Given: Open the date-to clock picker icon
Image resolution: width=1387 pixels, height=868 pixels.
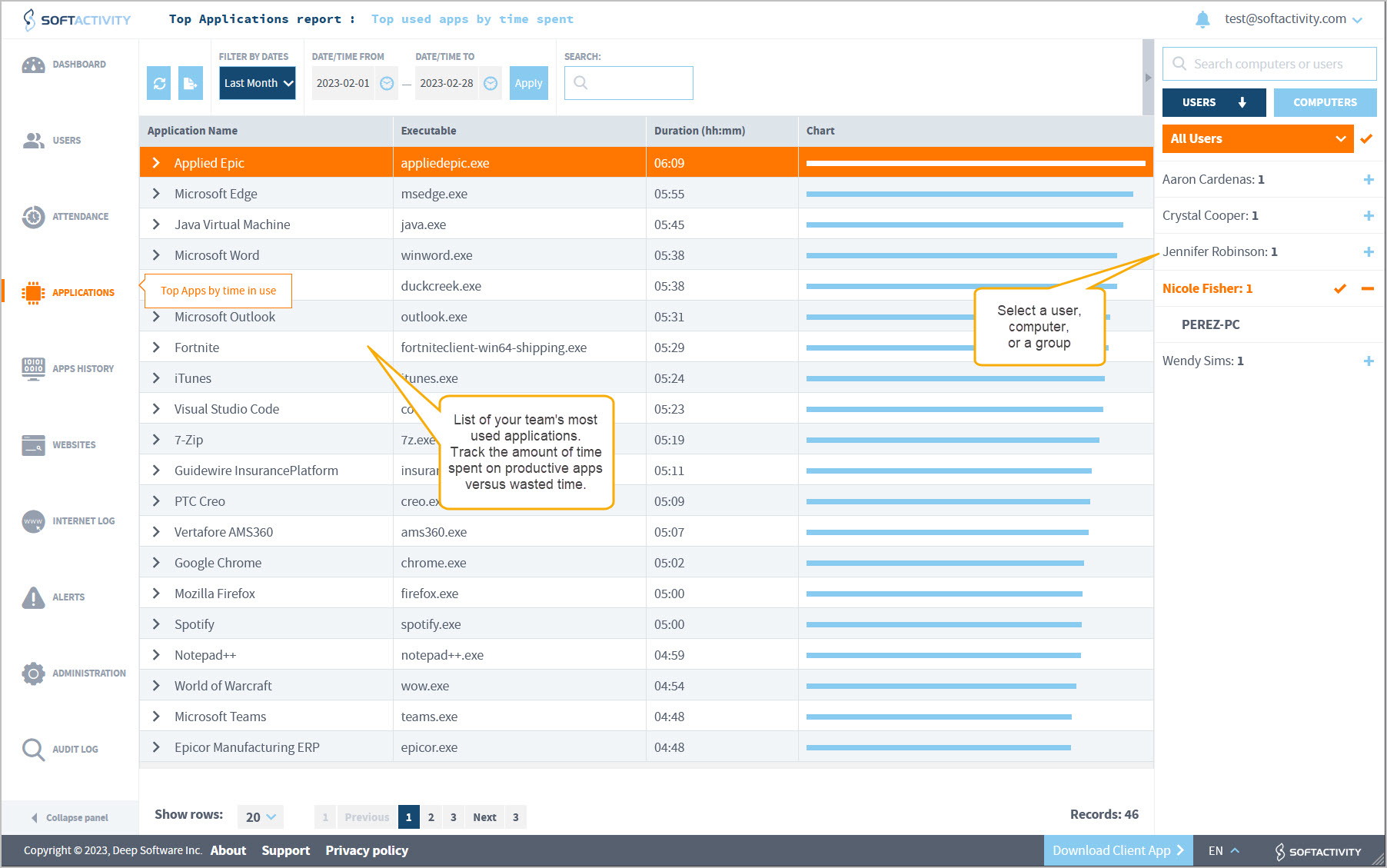Looking at the screenshot, I should point(491,83).
